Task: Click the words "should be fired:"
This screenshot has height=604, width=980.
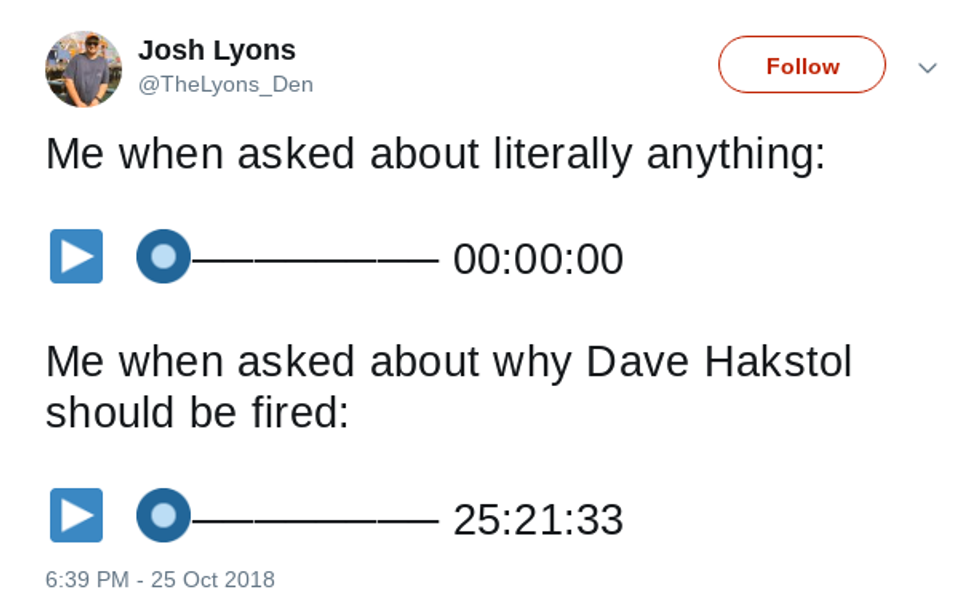Action: 197,412
